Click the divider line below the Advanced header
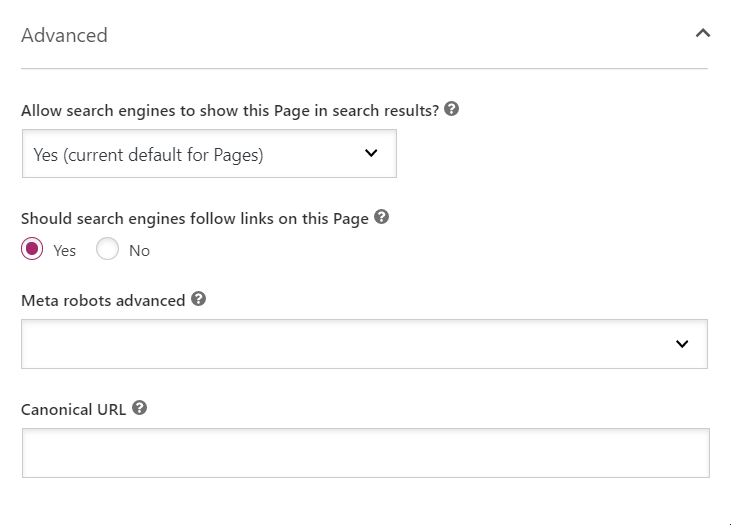Image resolution: width=731 pixels, height=525 pixels. point(365,69)
